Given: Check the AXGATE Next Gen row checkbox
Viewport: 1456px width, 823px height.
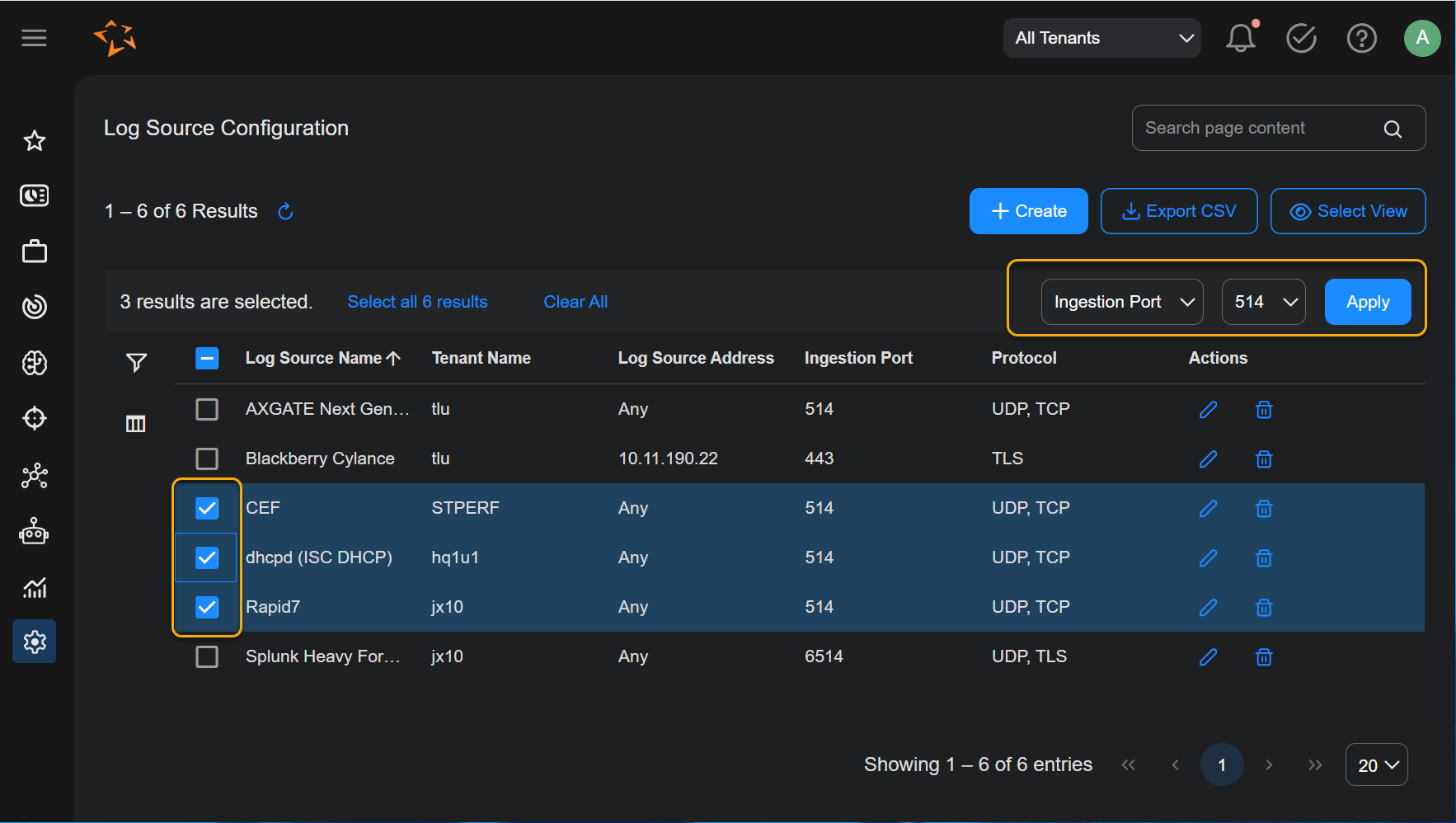Looking at the screenshot, I should pos(206,409).
